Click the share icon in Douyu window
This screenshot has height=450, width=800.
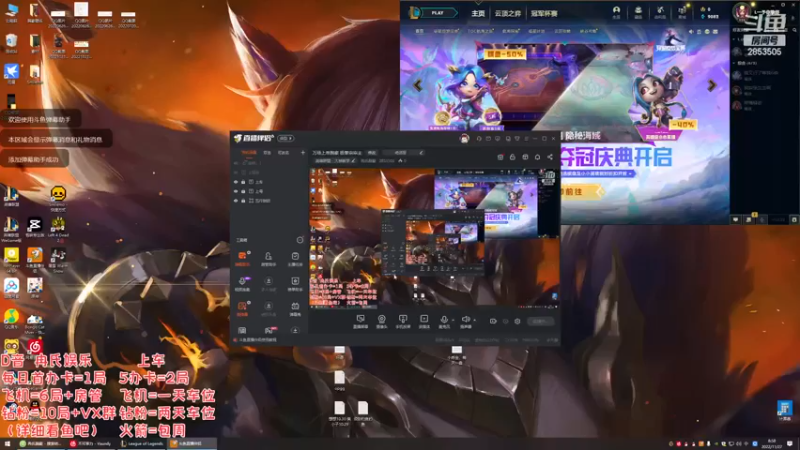click(549, 157)
